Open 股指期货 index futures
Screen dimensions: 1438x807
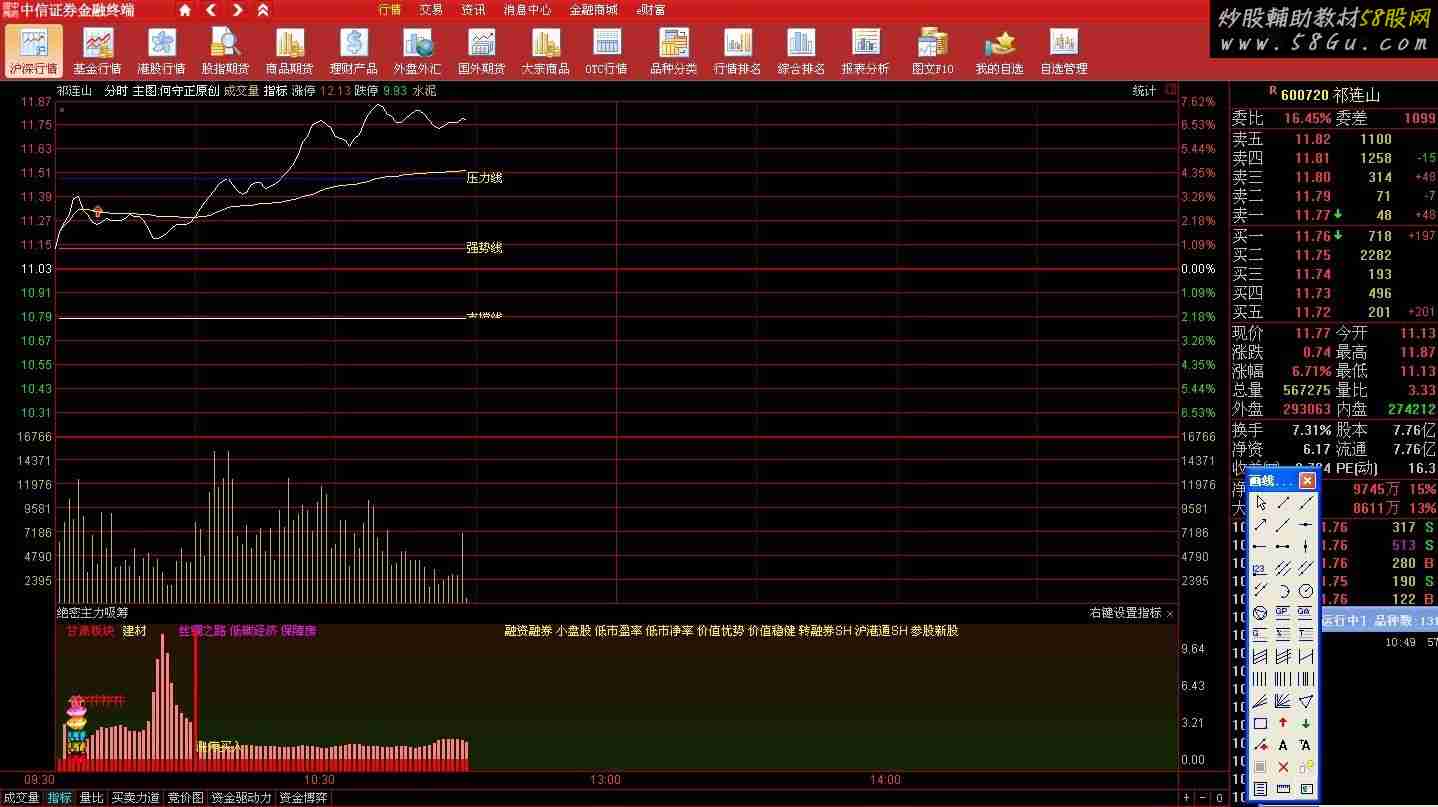tap(225, 50)
